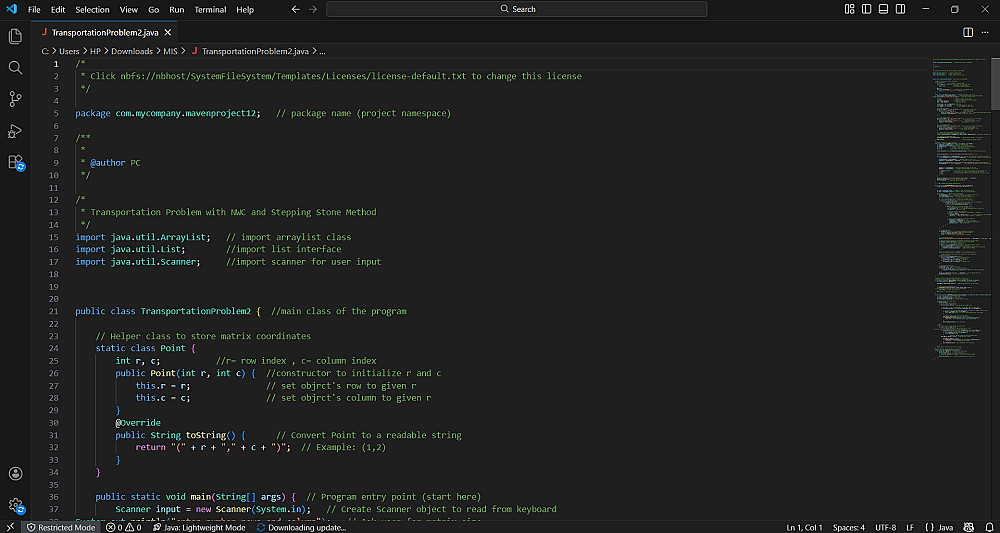Expand the Users breadcrumb

pos(70,51)
